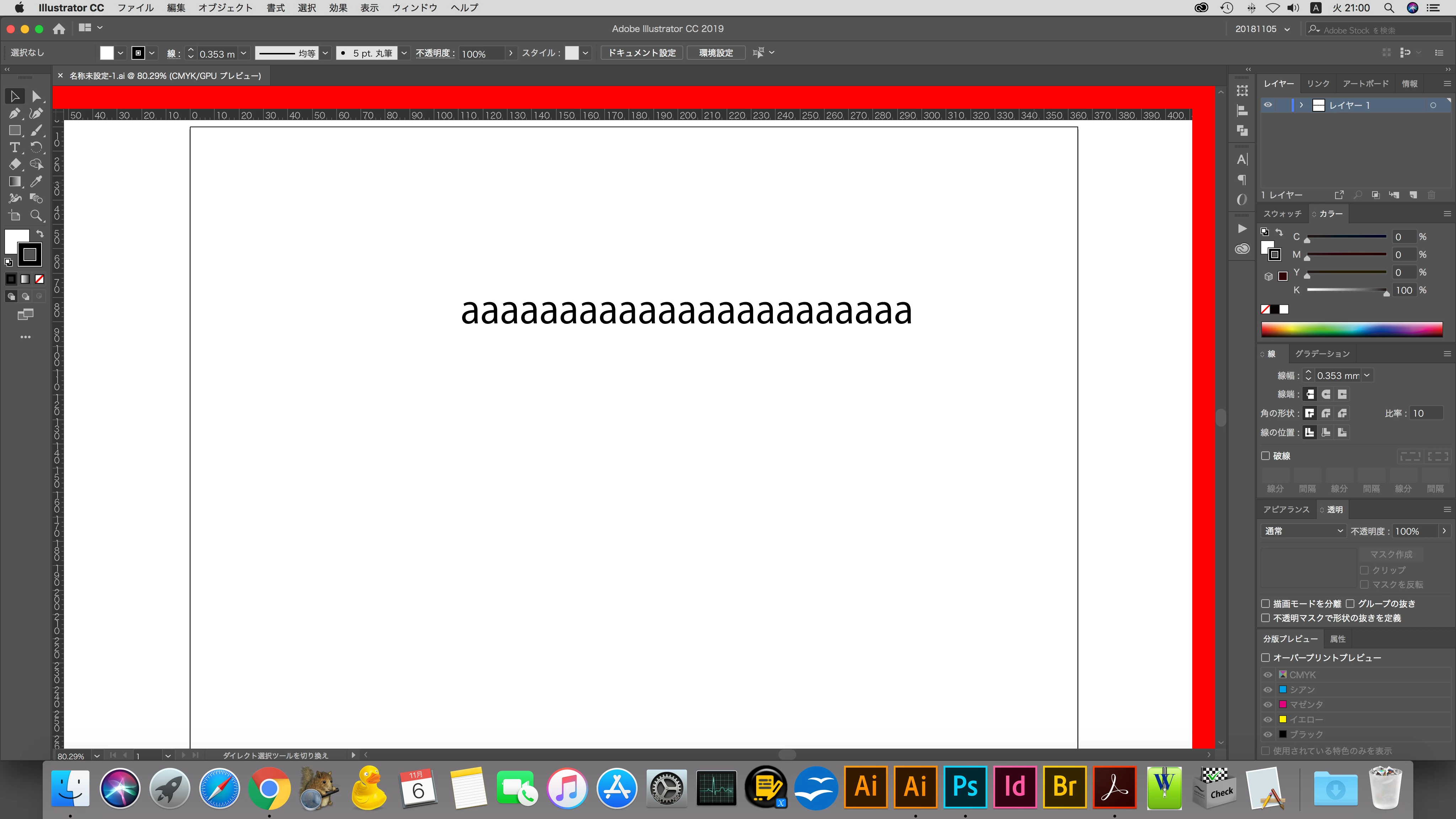Activate the Eyedropper tool
Screen dimensions: 1456x819
36,181
